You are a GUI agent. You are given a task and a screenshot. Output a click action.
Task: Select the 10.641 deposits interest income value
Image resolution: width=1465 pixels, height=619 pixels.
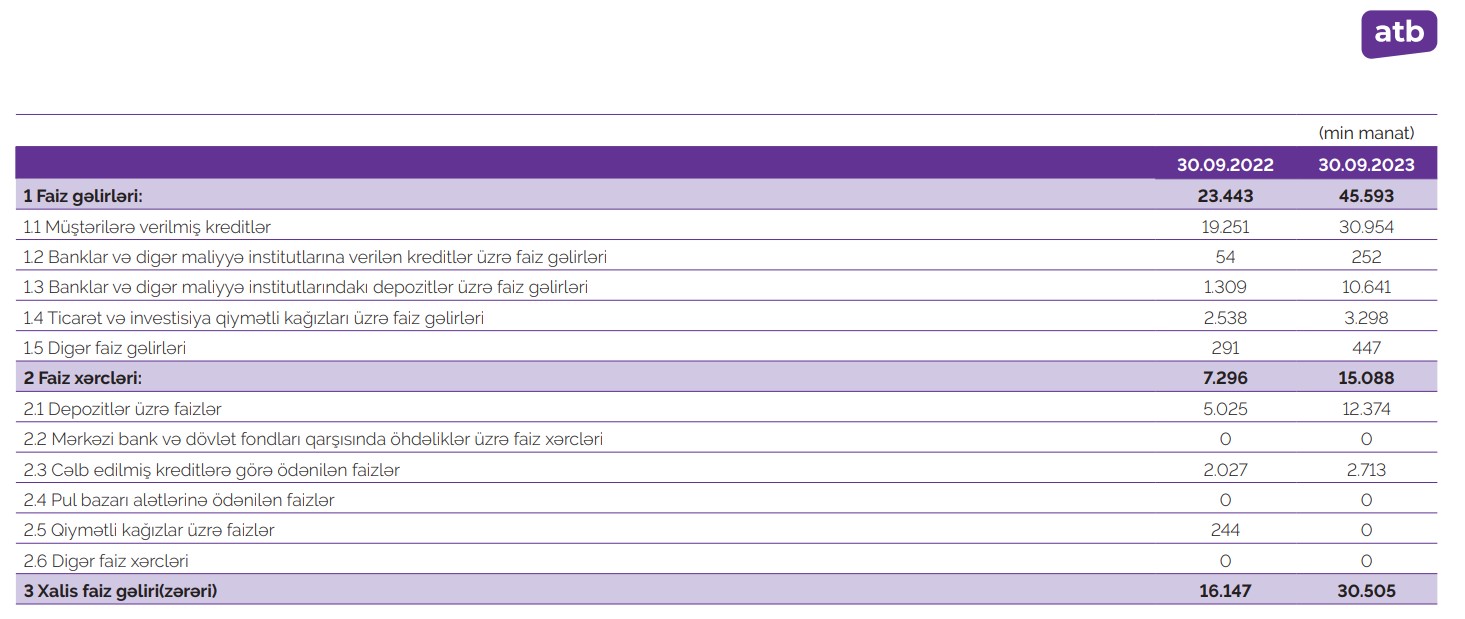pos(1366,287)
